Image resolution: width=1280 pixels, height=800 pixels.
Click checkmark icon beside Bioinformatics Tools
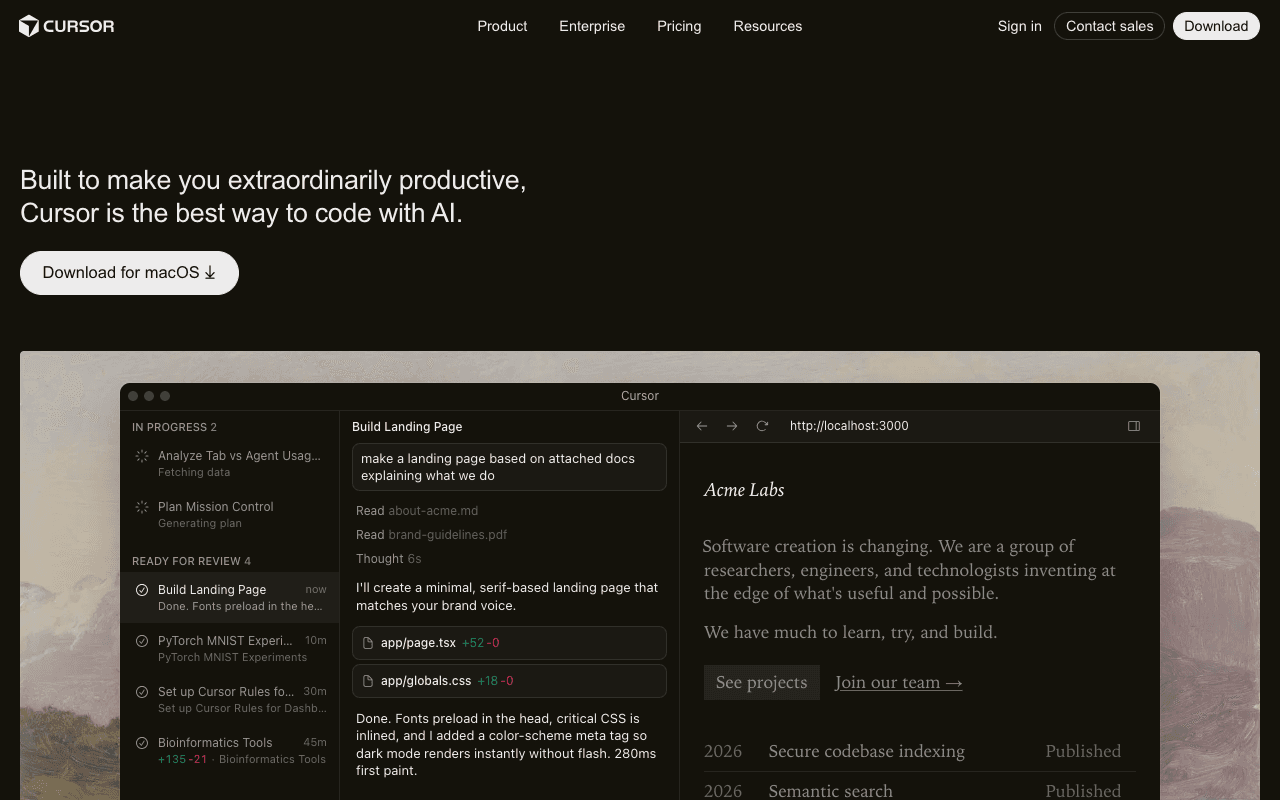pos(142,743)
